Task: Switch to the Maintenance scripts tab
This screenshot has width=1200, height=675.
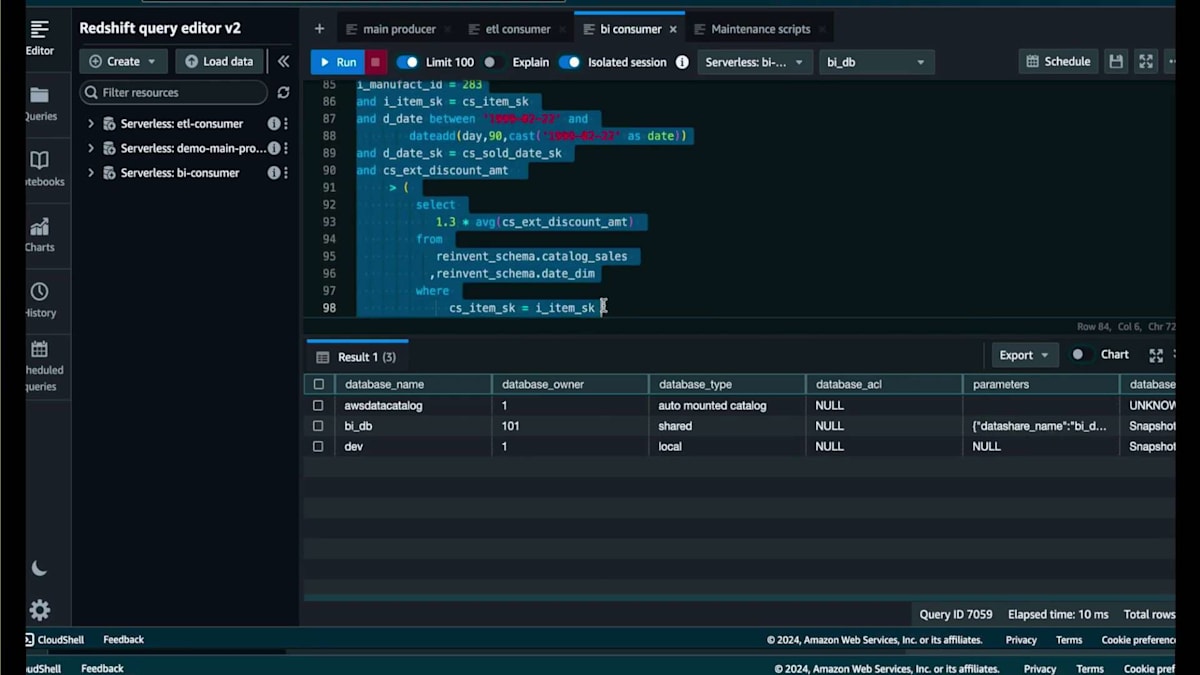Action: click(760, 29)
